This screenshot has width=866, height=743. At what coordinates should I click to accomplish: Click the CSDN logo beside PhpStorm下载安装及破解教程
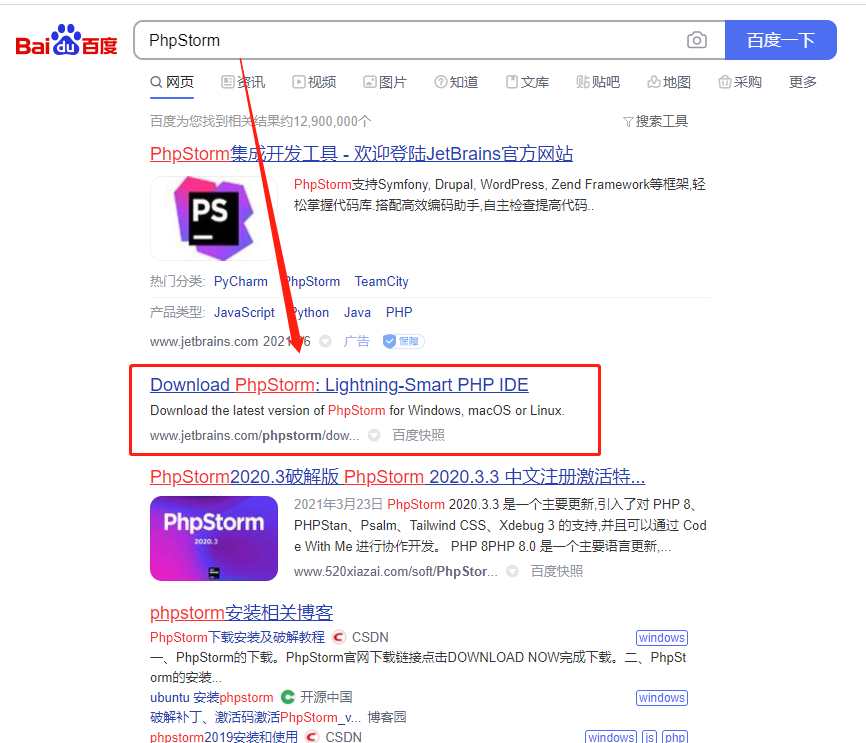[x=339, y=637]
